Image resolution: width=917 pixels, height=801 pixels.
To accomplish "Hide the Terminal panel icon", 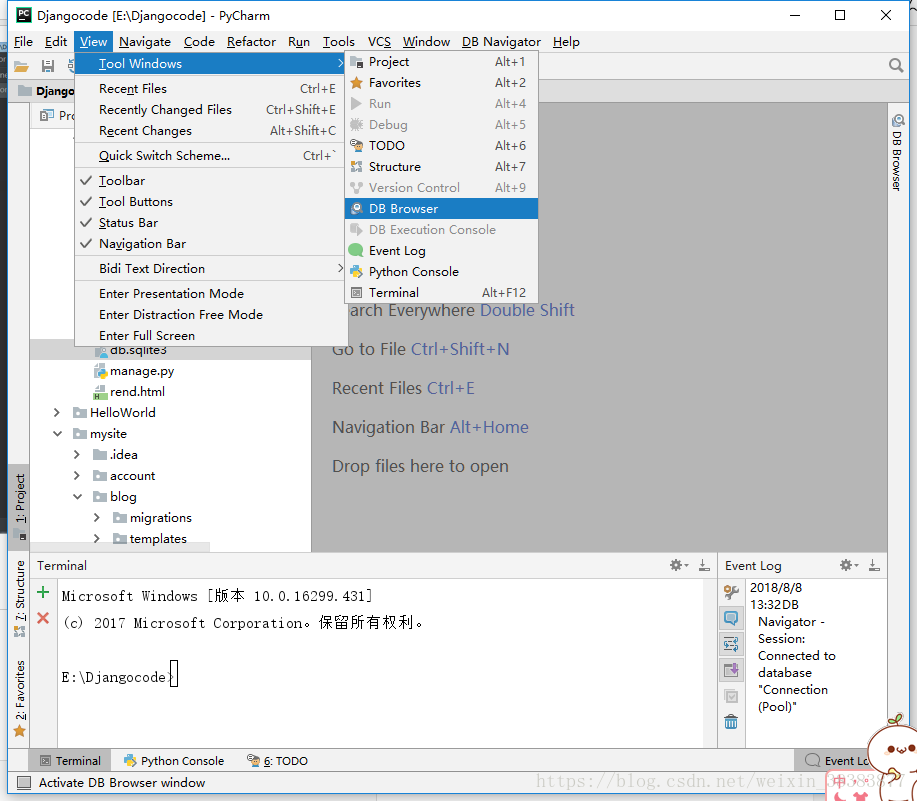I will tap(704, 565).
